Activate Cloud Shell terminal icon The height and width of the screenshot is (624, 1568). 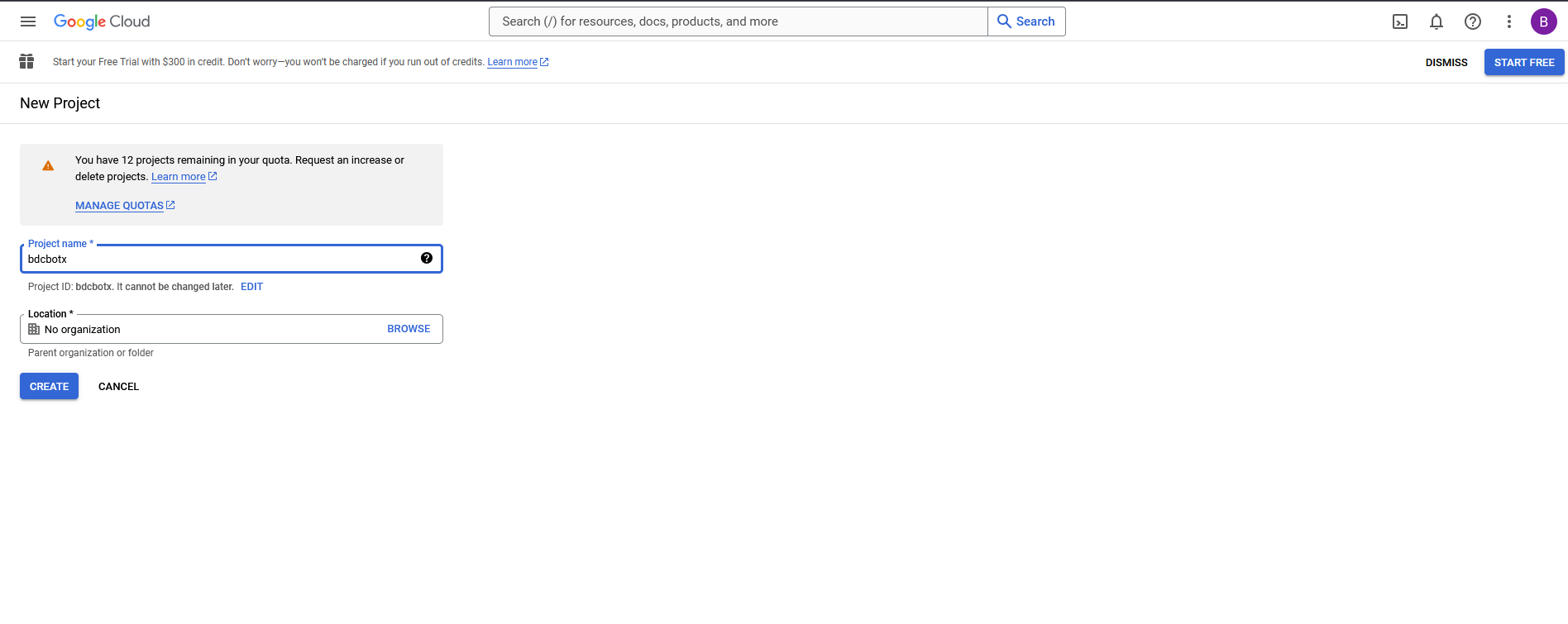[x=1400, y=21]
